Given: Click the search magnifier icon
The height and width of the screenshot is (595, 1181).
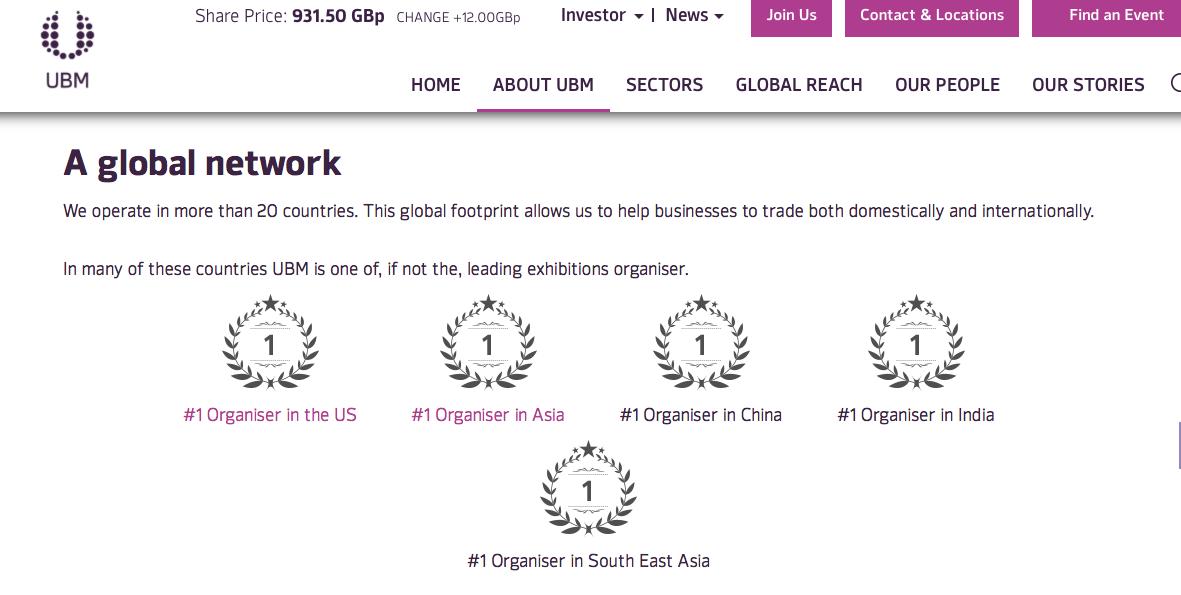Looking at the screenshot, I should point(1176,84).
